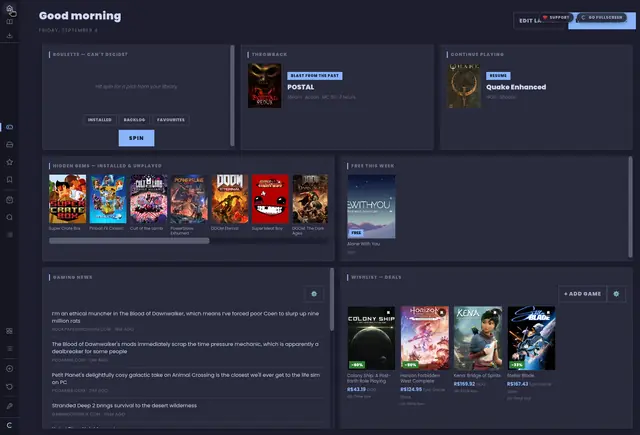The width and height of the screenshot is (640, 435).
Task: Open the downloads tray icon in sidebar
Action: (x=9, y=36)
